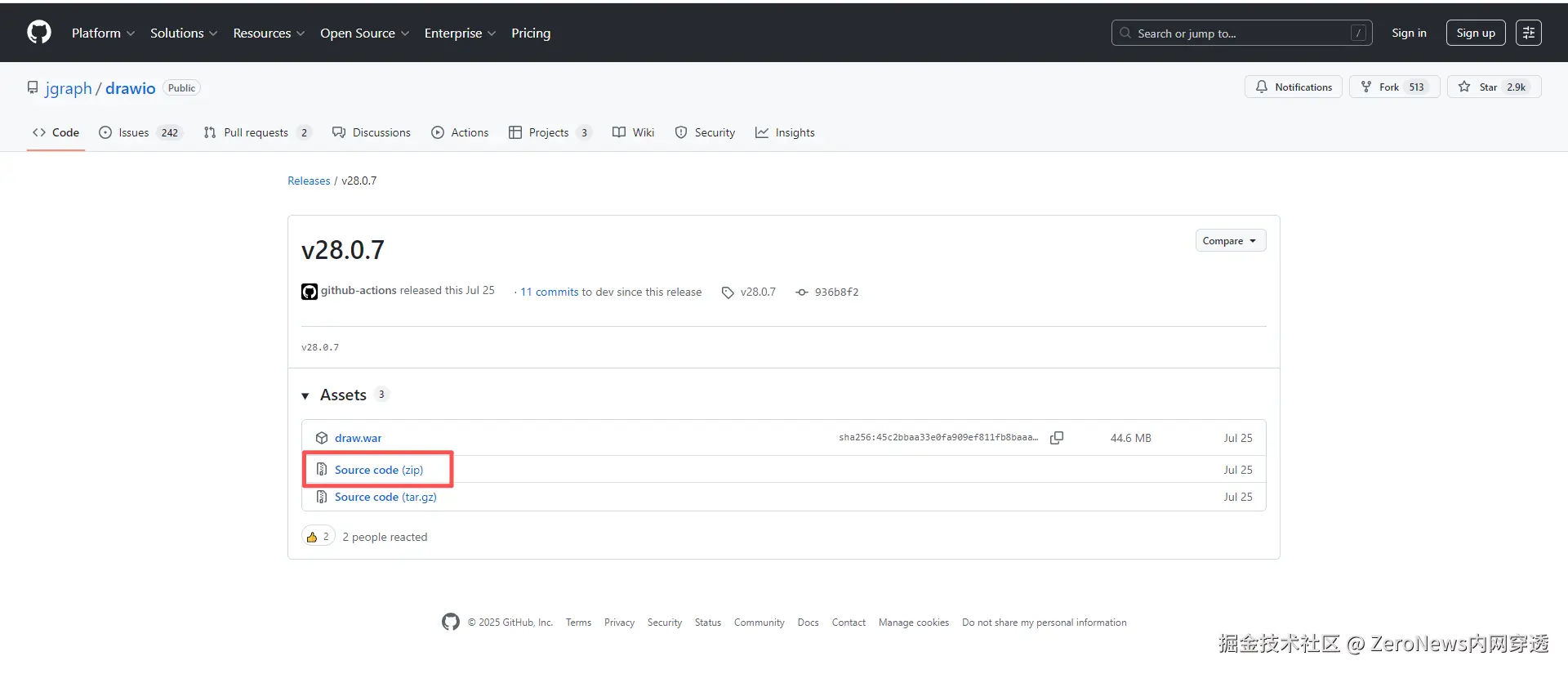This screenshot has height=674, width=1568.
Task: Click the Sign up button
Action: [1476, 33]
